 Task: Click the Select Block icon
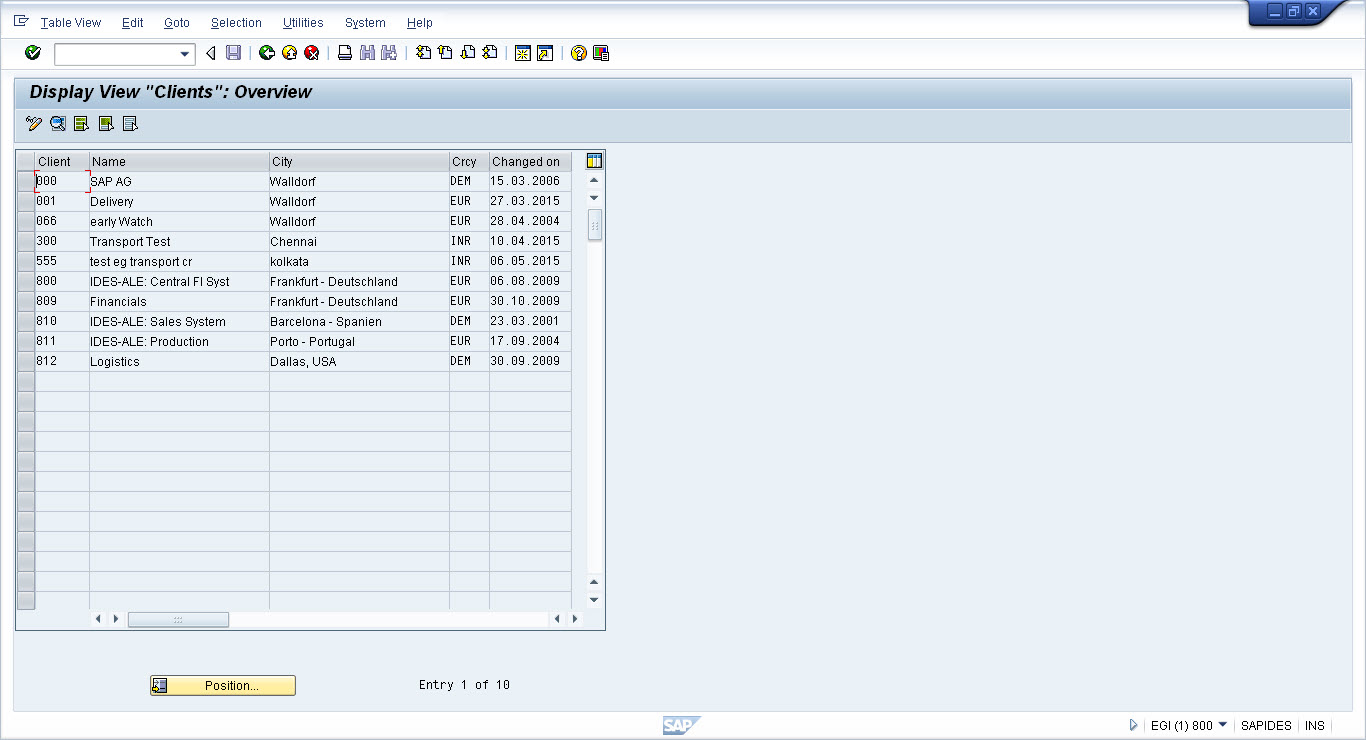click(x=106, y=124)
